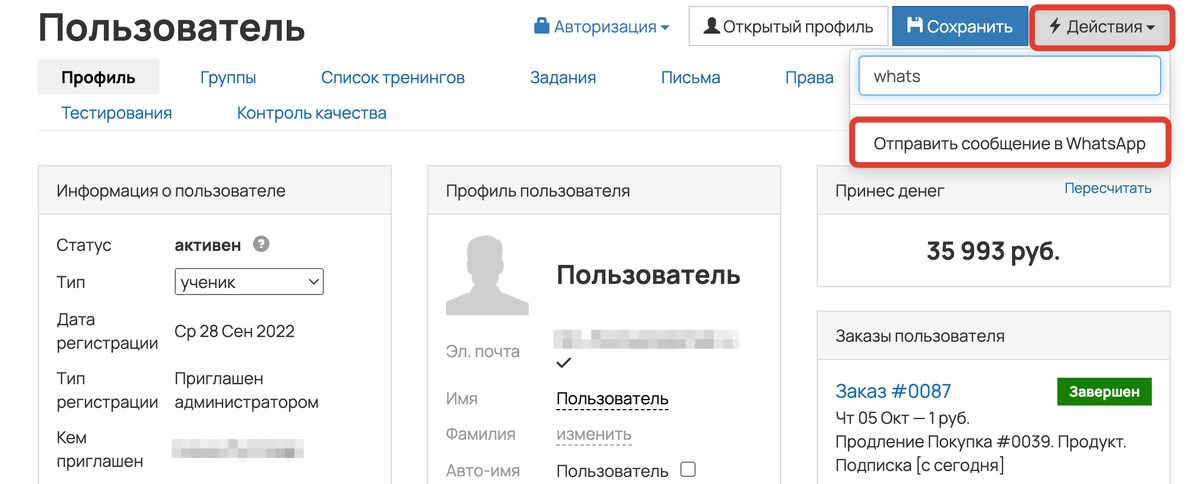The image size is (1199, 484).
Task: Open the Тип dropdown showing ученик
Action: tap(249, 282)
